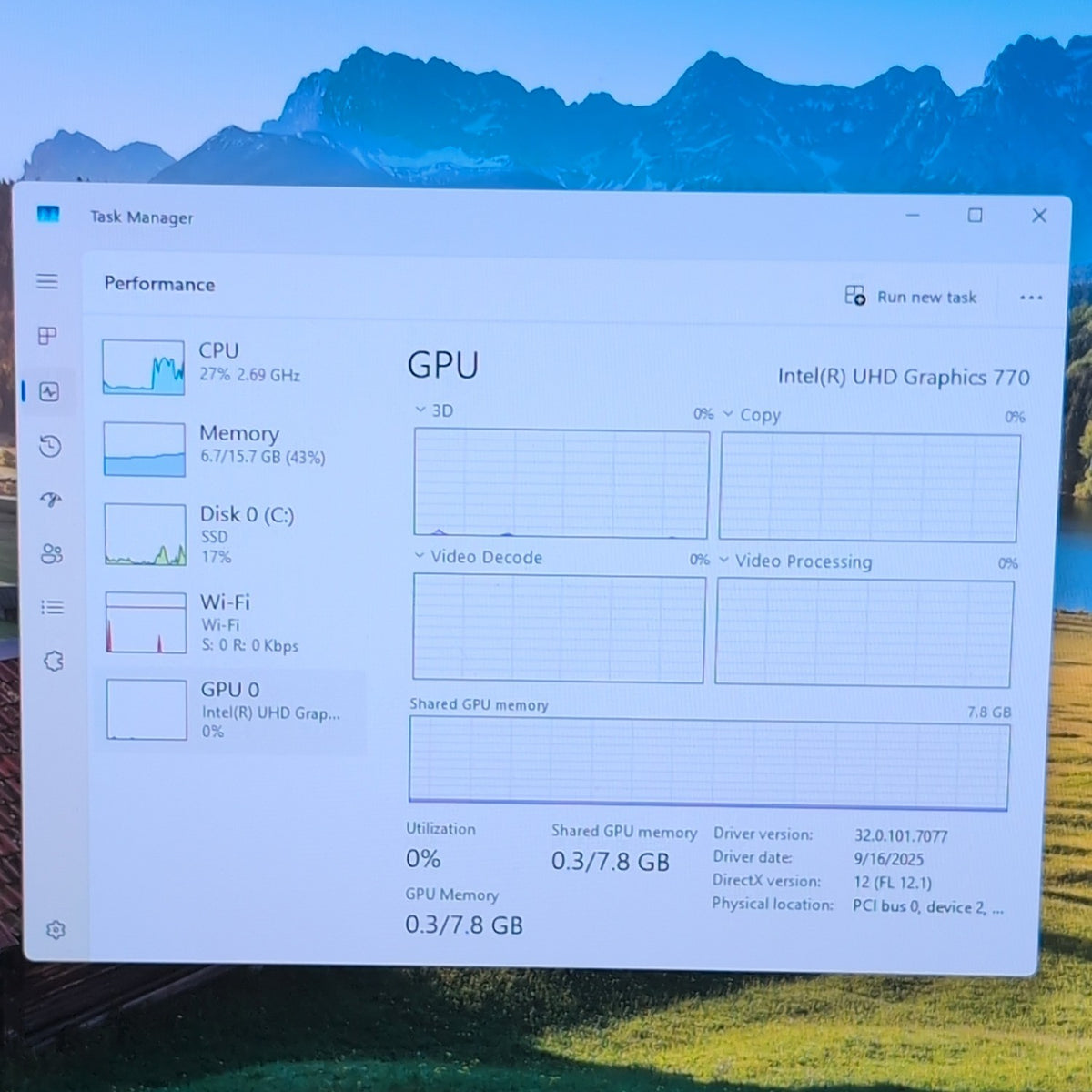
Task: Click the 3D engine graph
Action: click(x=561, y=483)
